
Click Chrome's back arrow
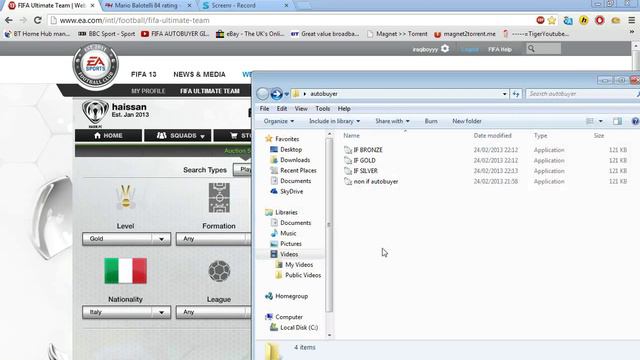pyautogui.click(x=9, y=20)
